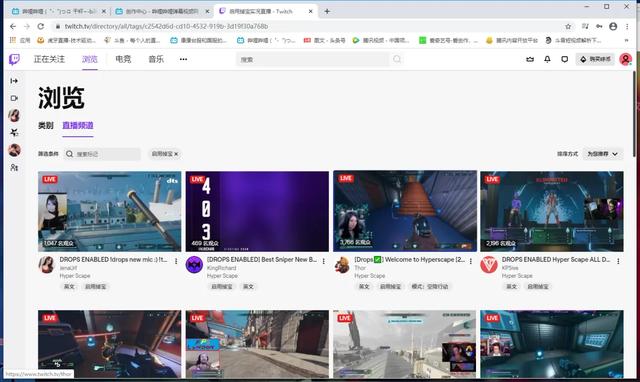
Task: Open the Apps bookmarks bar shortcut
Action: (20, 40)
